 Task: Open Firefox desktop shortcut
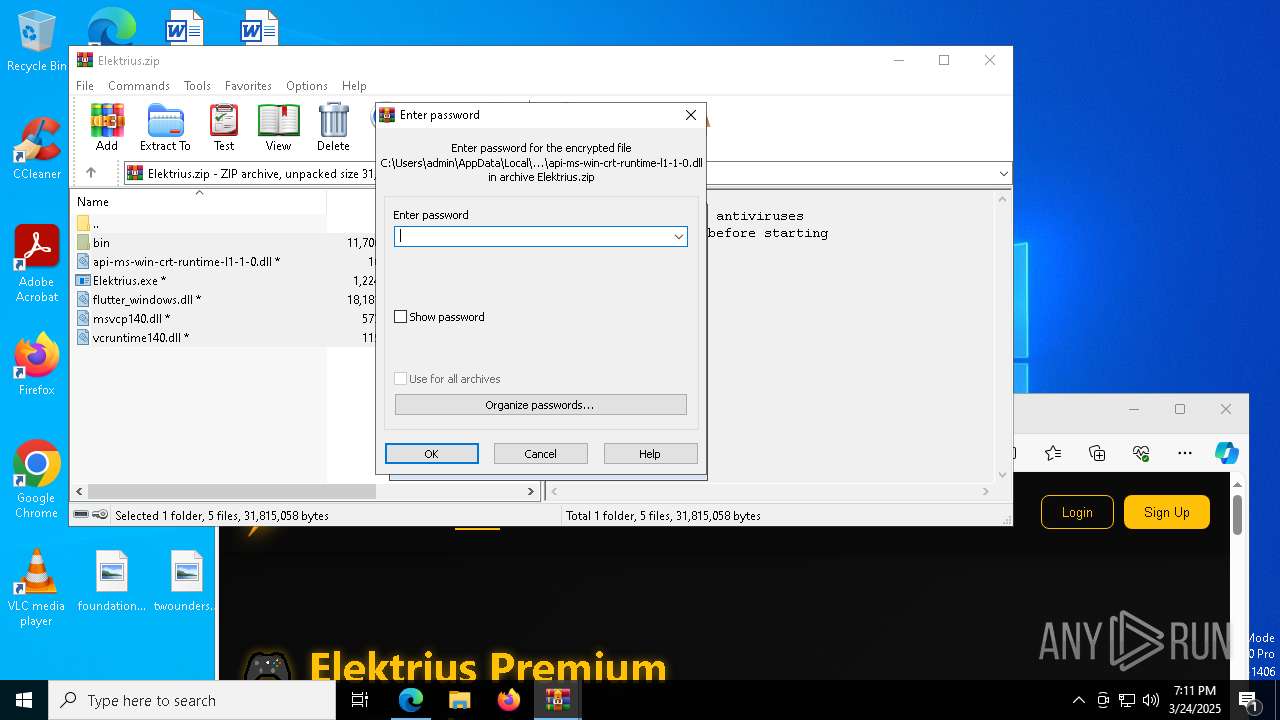[x=37, y=364]
